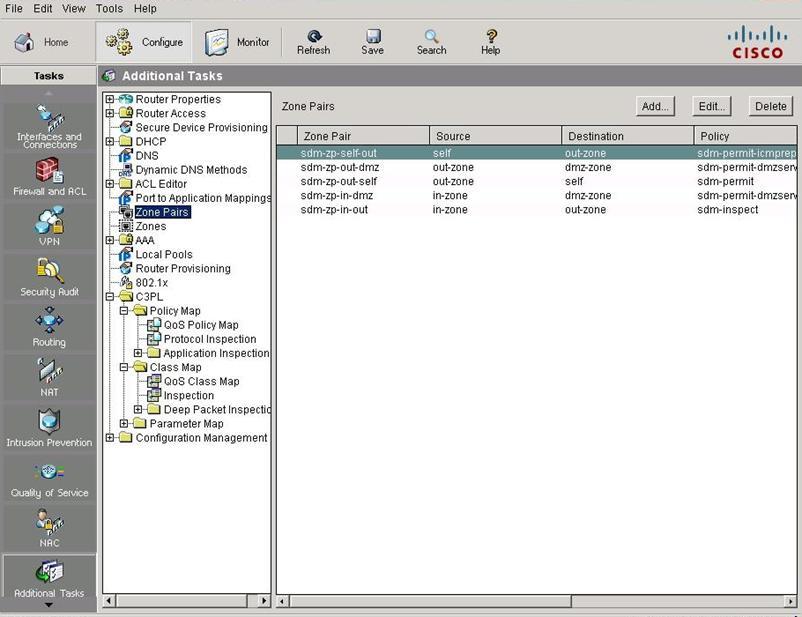Collapse the C3PL folder
802x617 pixels.
click(x=109, y=297)
